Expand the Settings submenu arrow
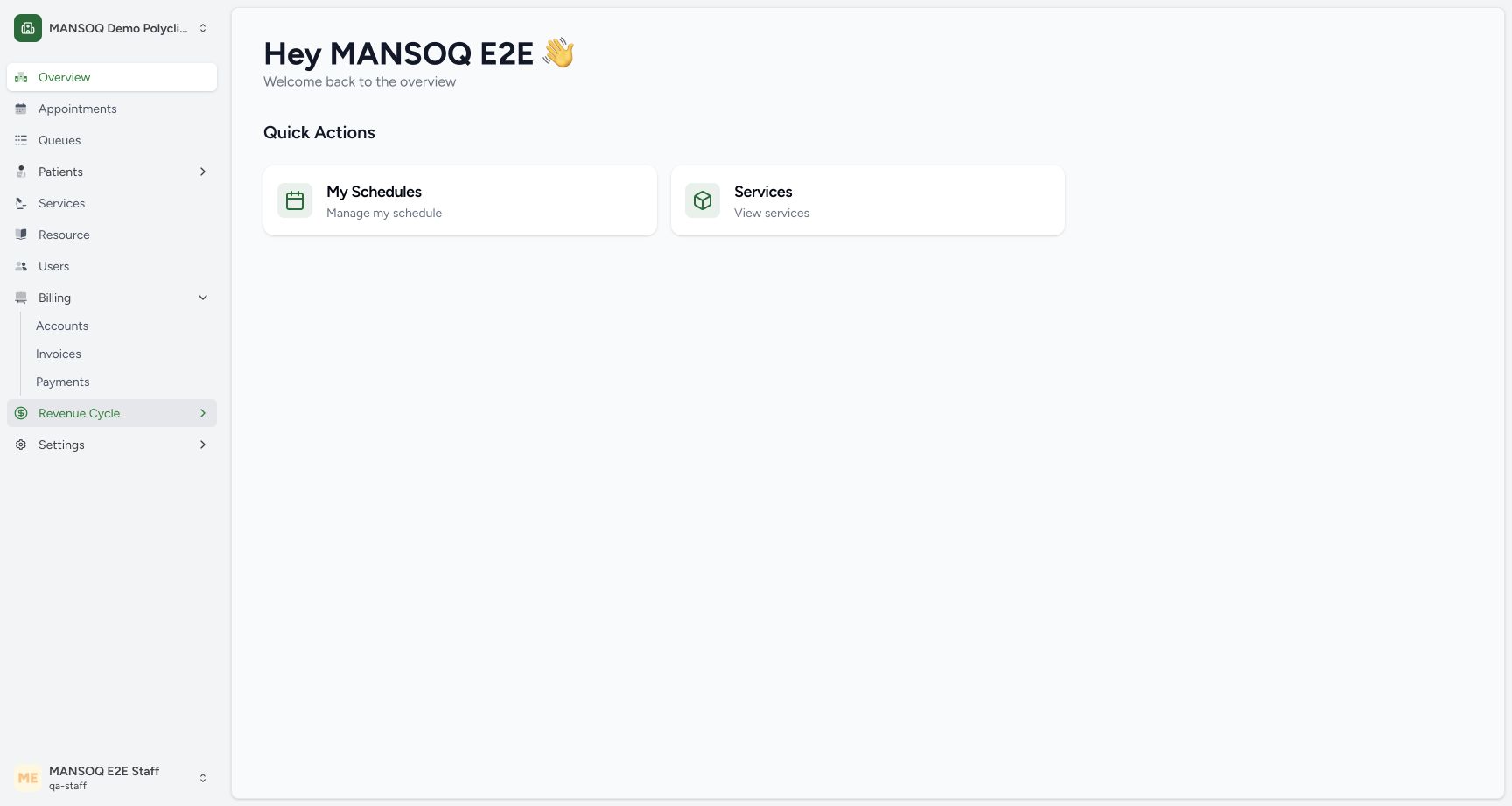1512x806 pixels. pos(203,445)
